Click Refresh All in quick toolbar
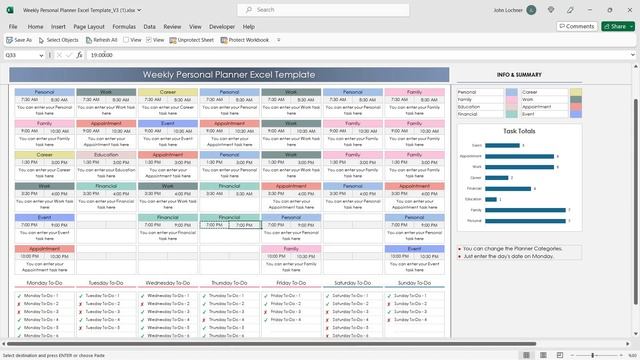This screenshot has height=360, width=640. point(101,40)
